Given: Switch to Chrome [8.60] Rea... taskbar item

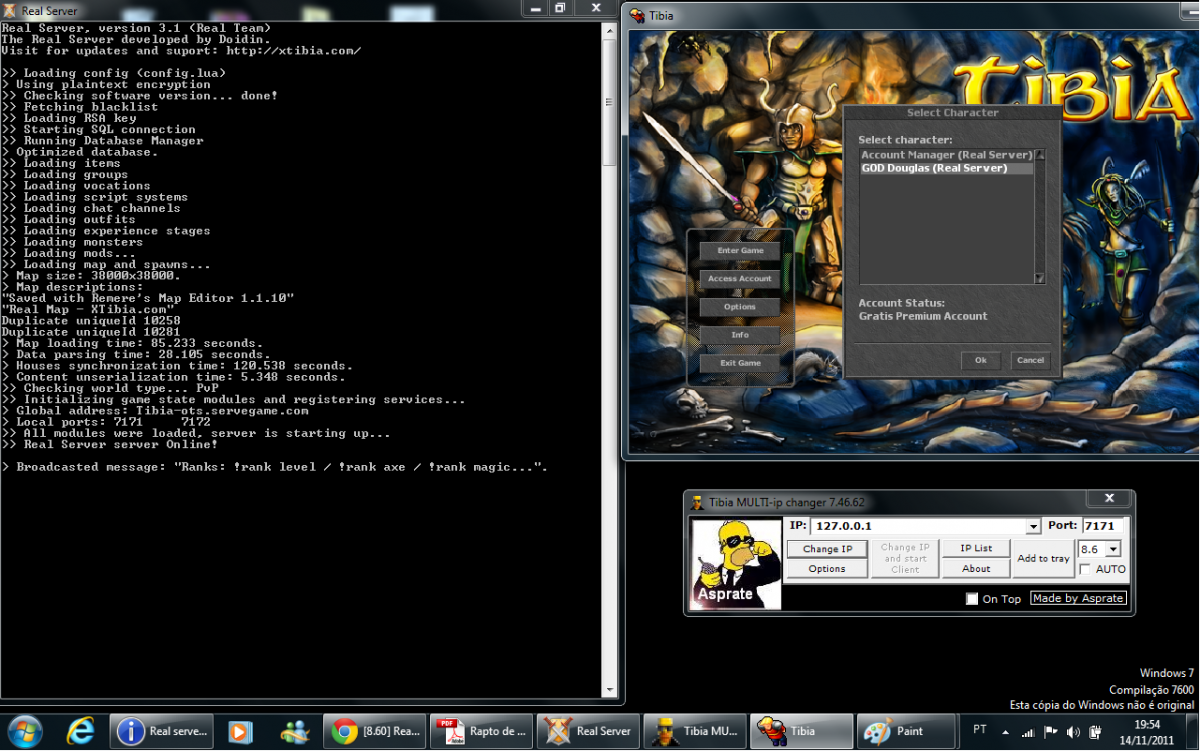Looking at the screenshot, I should point(377,731).
